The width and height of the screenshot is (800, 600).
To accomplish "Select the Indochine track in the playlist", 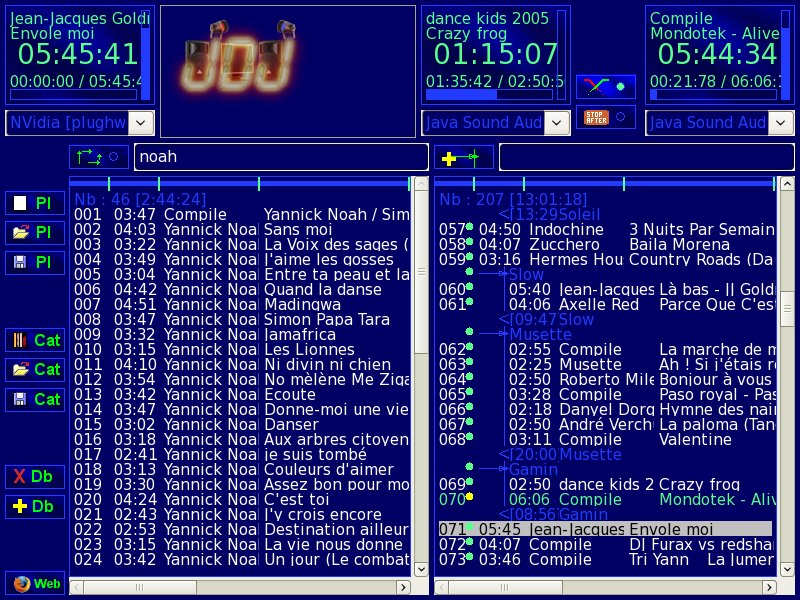I will click(x=607, y=230).
